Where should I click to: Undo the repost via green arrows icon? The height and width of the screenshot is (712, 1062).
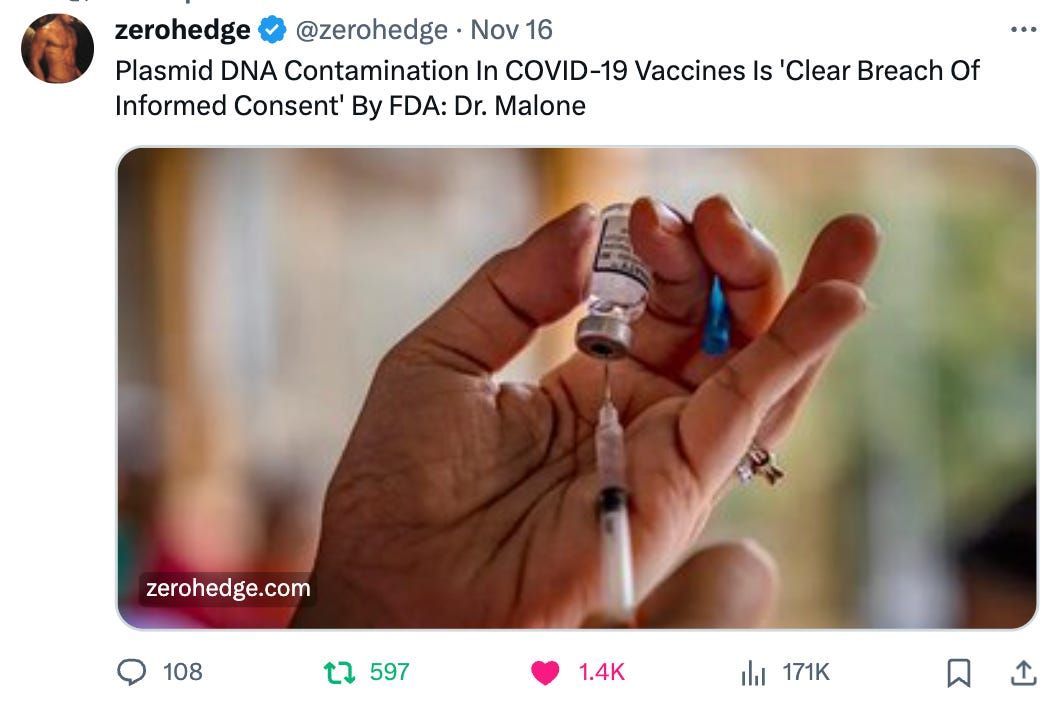[339, 672]
